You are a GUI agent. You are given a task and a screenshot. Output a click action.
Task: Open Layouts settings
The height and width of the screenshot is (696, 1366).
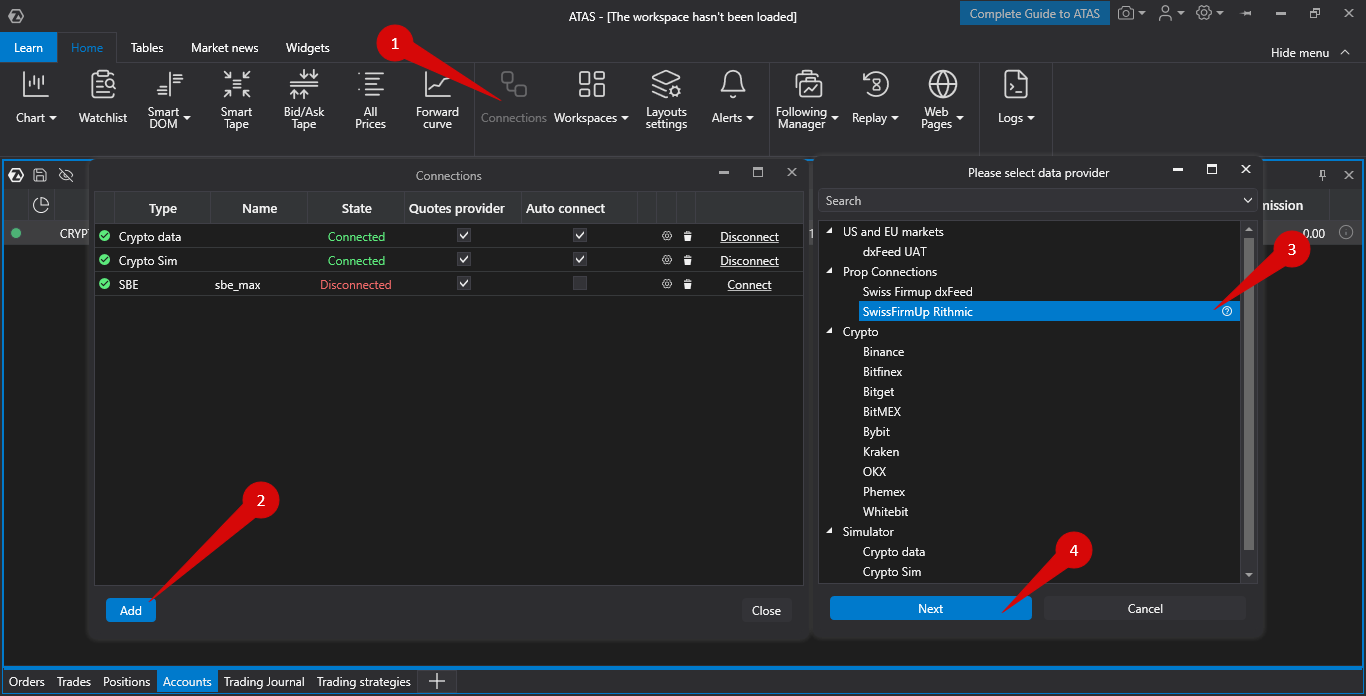(666, 100)
